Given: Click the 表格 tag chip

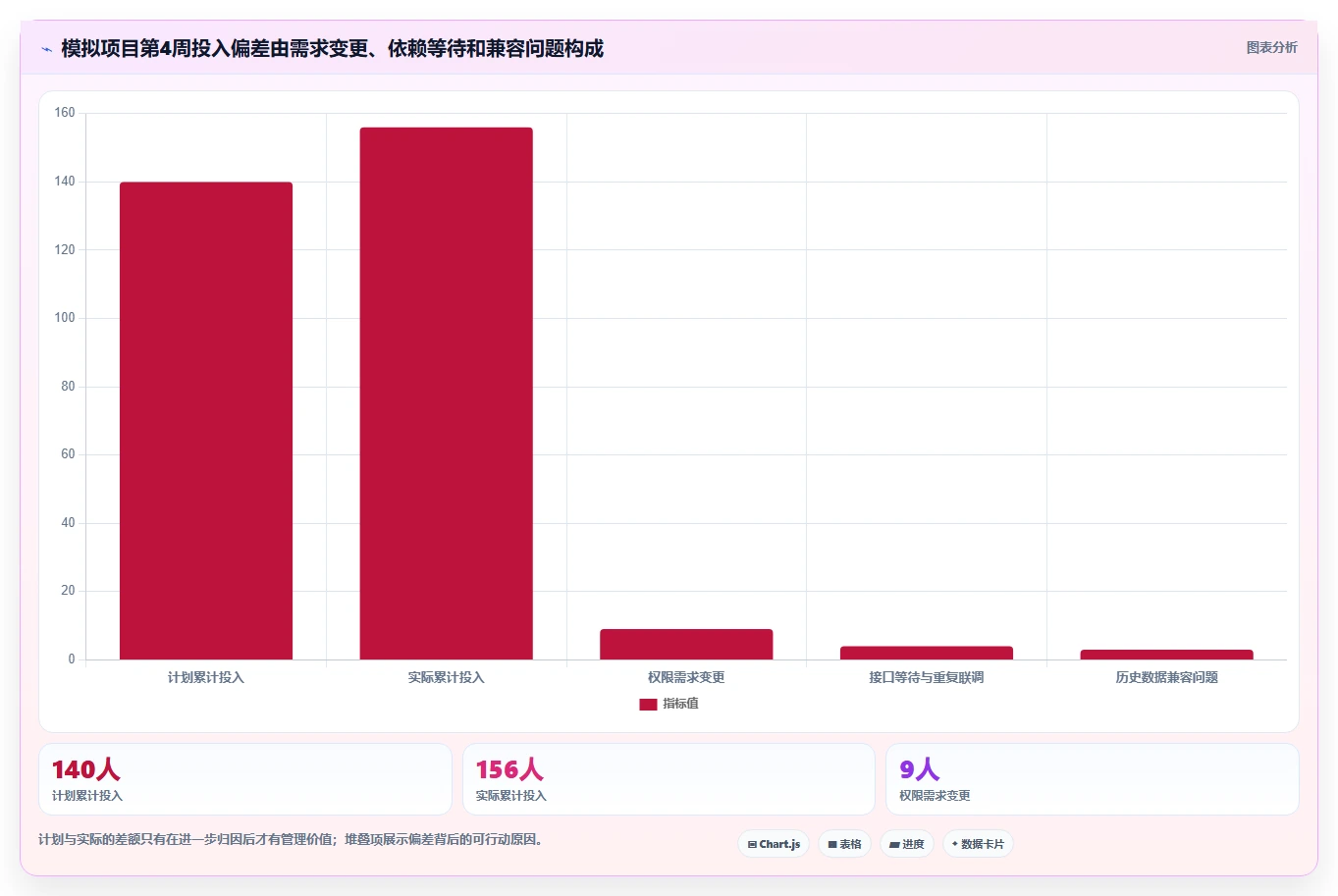Looking at the screenshot, I should 844,844.
